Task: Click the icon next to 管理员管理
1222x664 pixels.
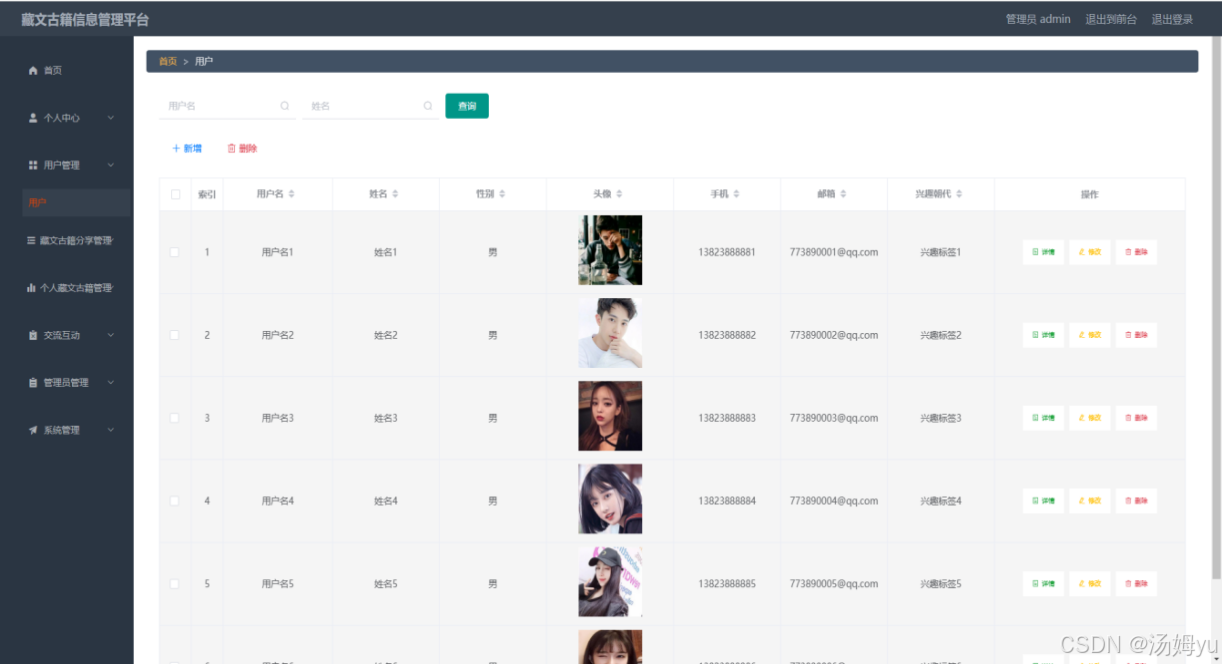Action: click(x=33, y=382)
